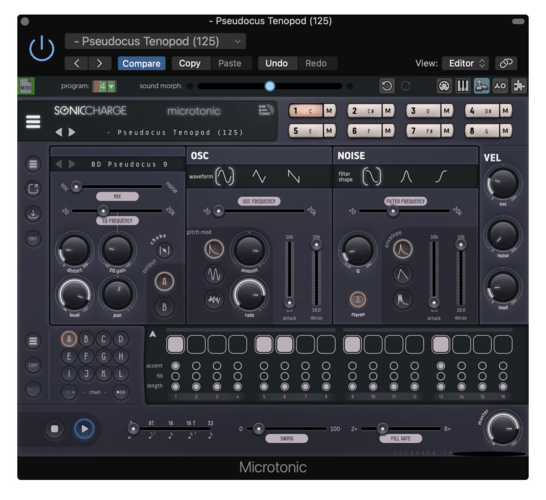Open the drum patch menu icon
This screenshot has width=546, height=500.
(33, 164)
